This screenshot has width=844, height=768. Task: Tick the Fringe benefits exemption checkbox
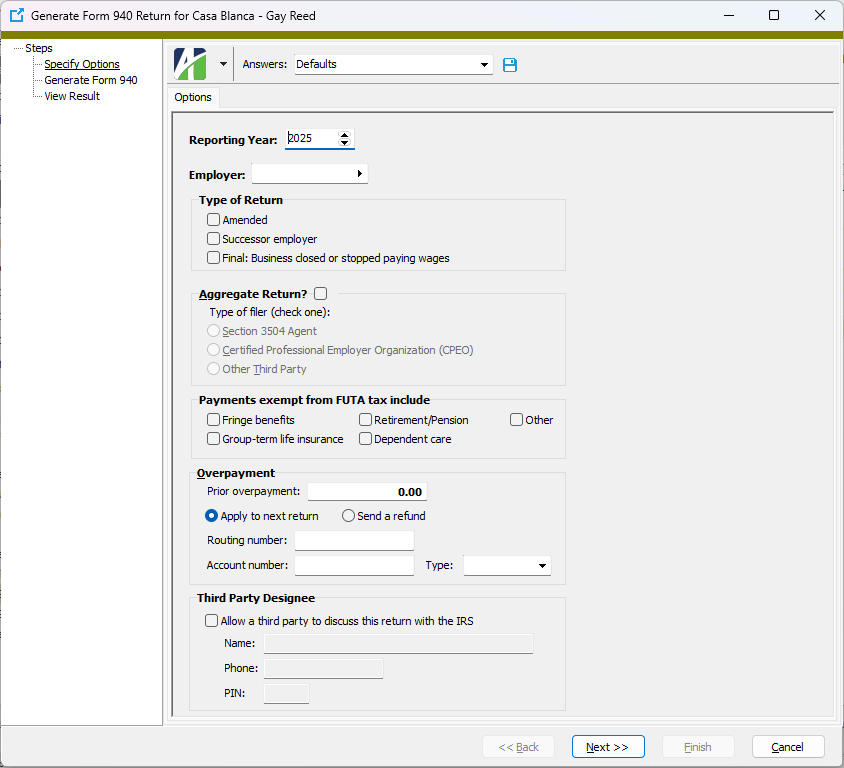pos(213,420)
